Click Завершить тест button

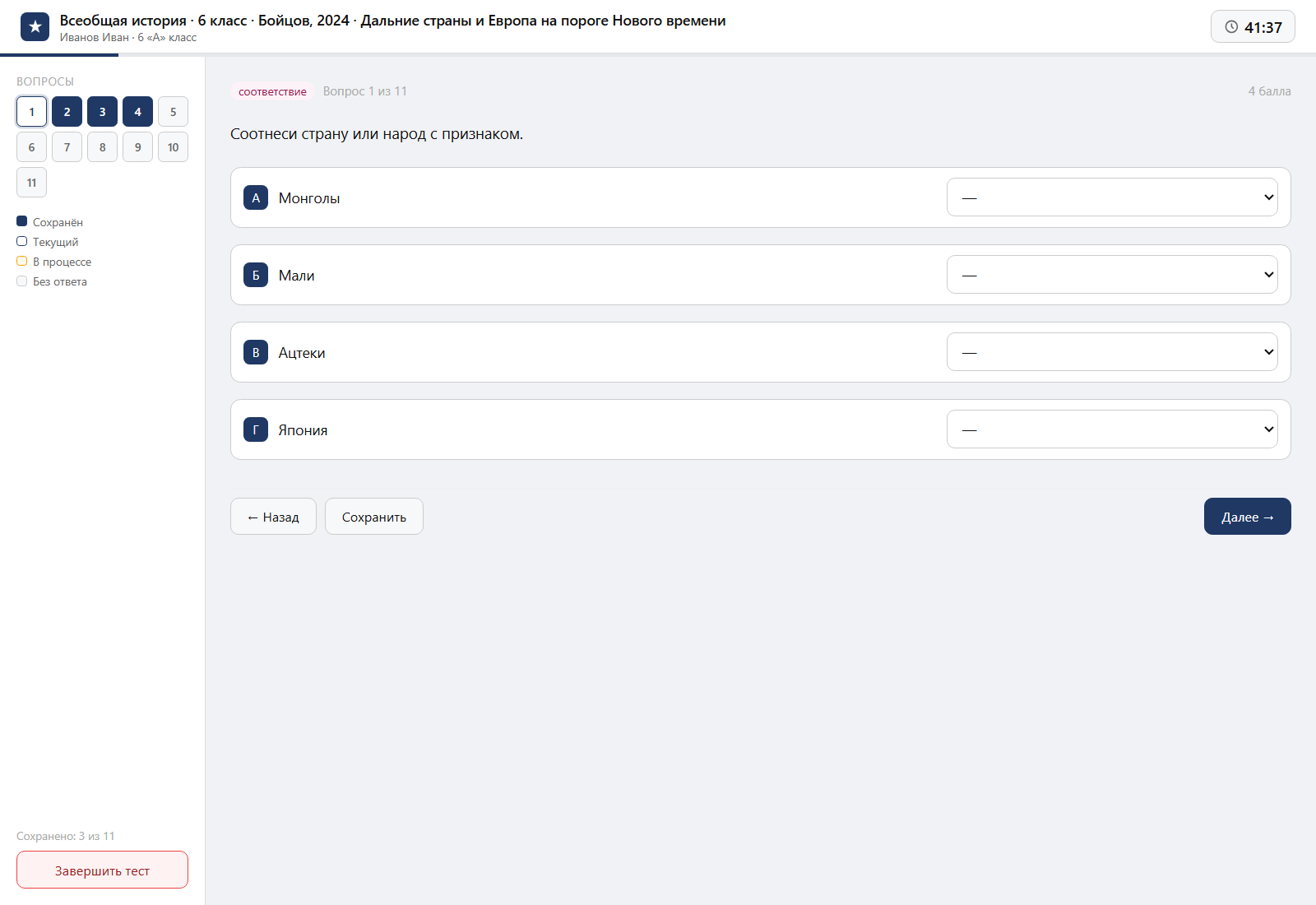[102, 870]
